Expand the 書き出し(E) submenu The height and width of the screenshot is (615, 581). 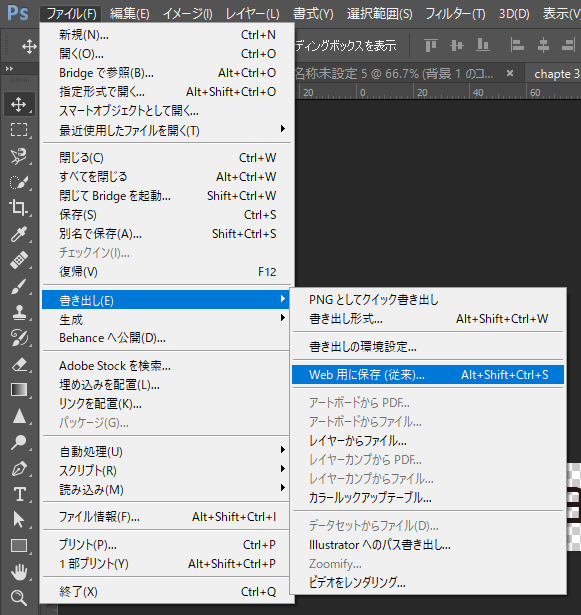(x=166, y=300)
